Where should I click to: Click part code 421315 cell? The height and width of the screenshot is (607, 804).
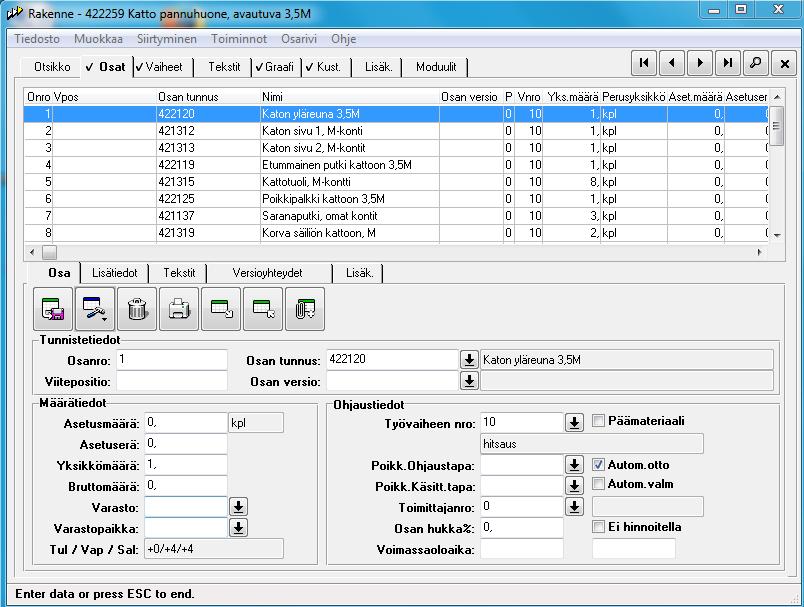pos(208,181)
